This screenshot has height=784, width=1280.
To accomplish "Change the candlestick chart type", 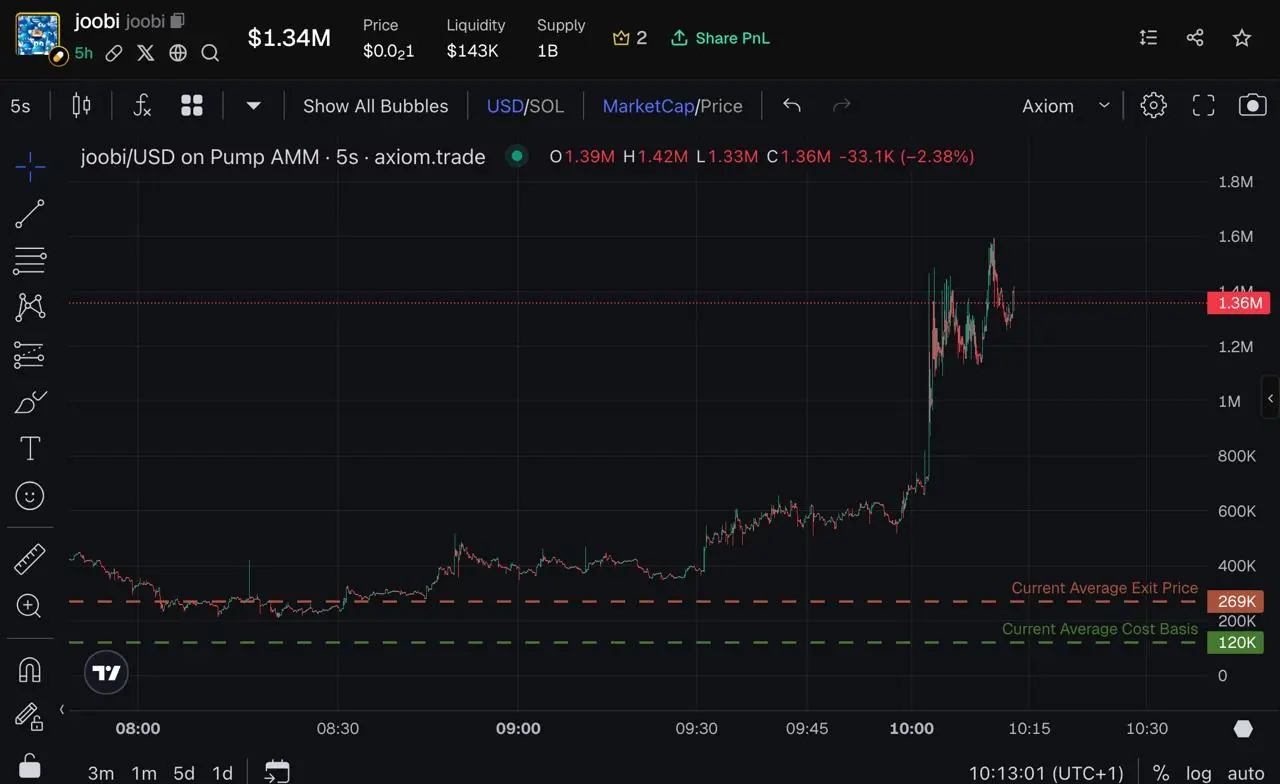I will (81, 106).
